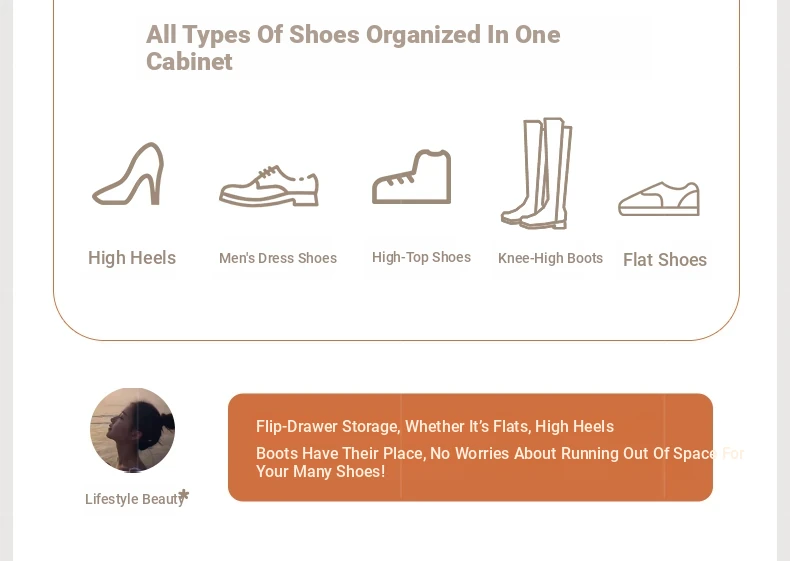The image size is (790, 561).
Task: Click the Knee-High Boots label
Action: 551,258
